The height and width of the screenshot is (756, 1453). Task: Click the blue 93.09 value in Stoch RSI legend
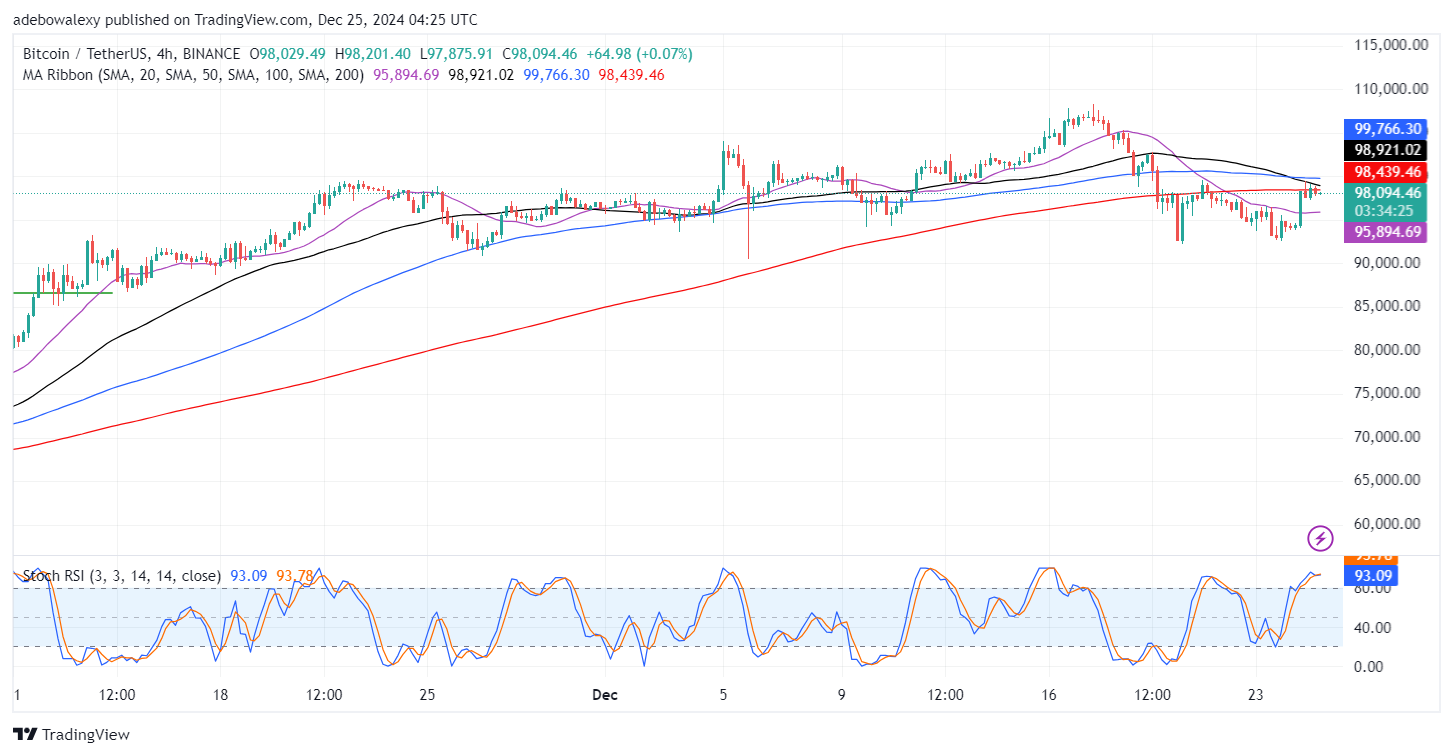[x=248, y=576]
